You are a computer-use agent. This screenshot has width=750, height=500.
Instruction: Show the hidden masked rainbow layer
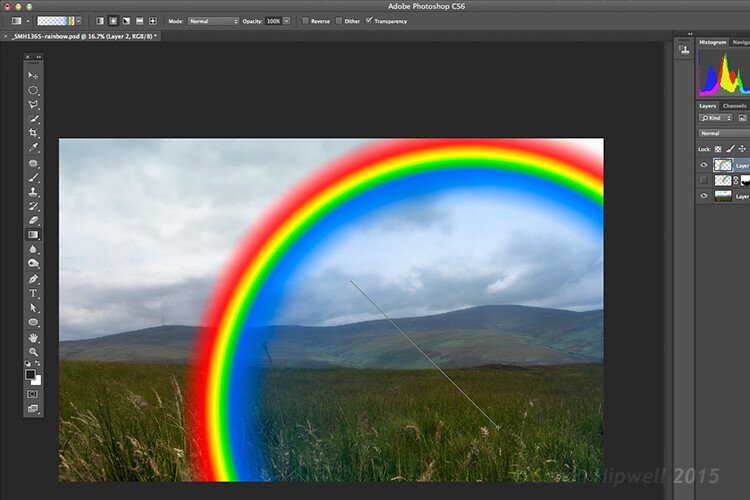704,180
